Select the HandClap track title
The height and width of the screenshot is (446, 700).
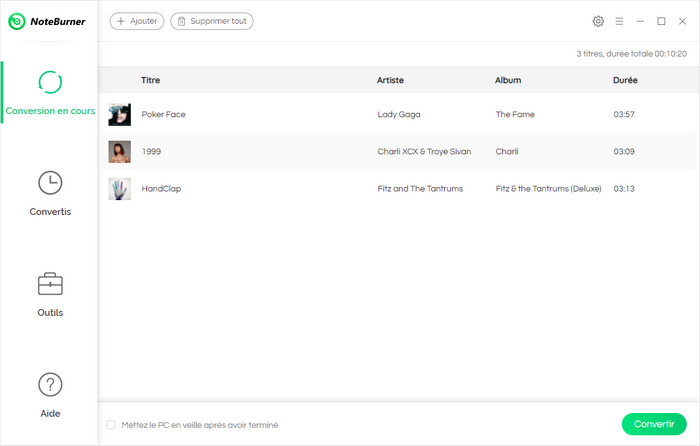(x=161, y=188)
